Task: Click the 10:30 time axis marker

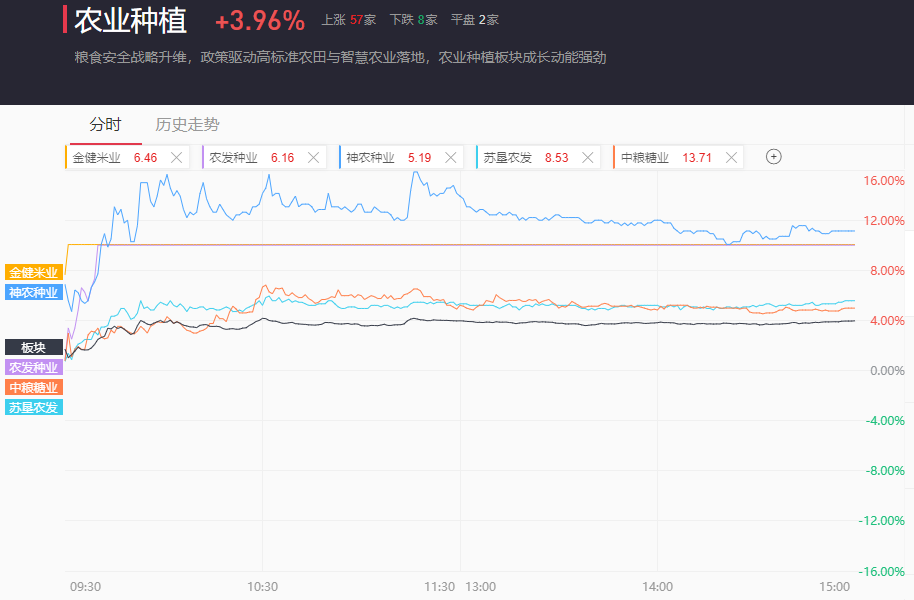Action: coord(262,587)
